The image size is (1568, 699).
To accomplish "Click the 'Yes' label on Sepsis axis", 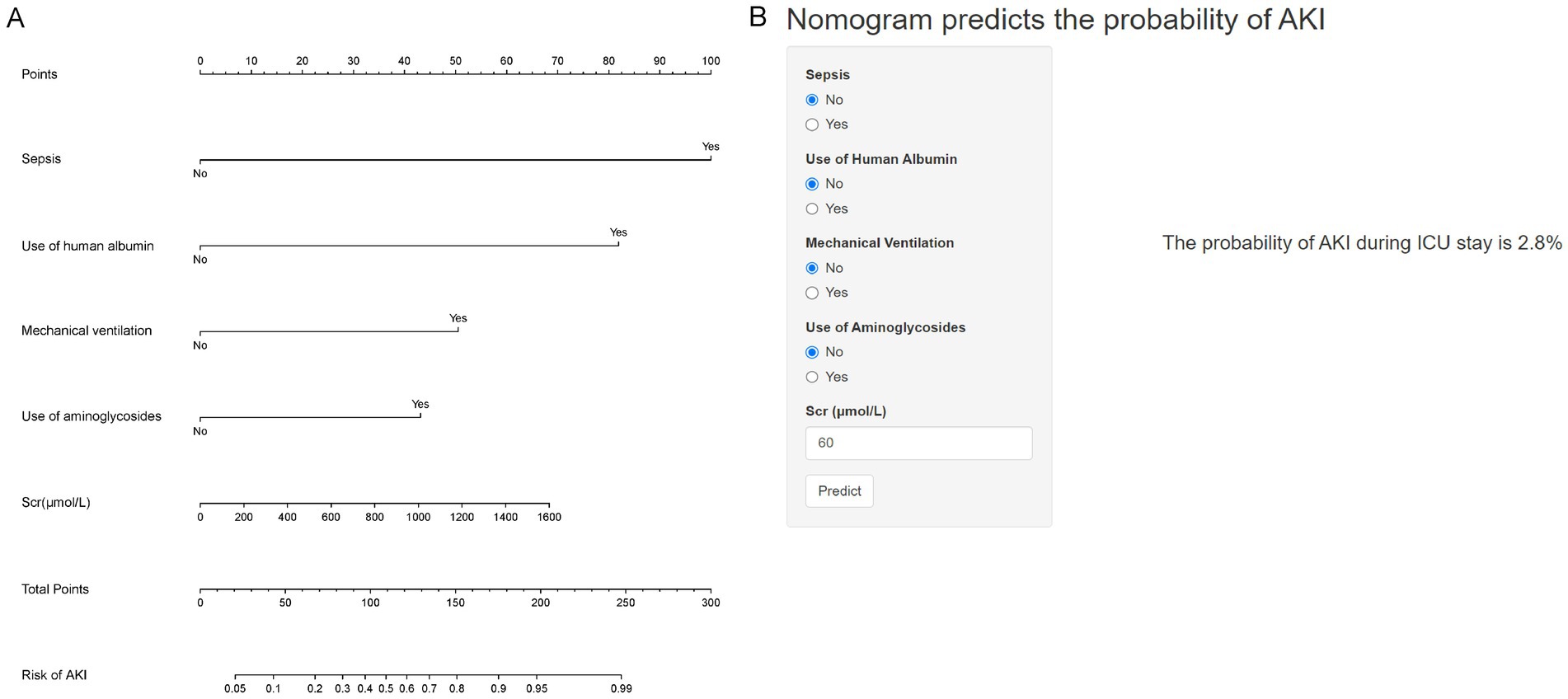I will point(710,147).
